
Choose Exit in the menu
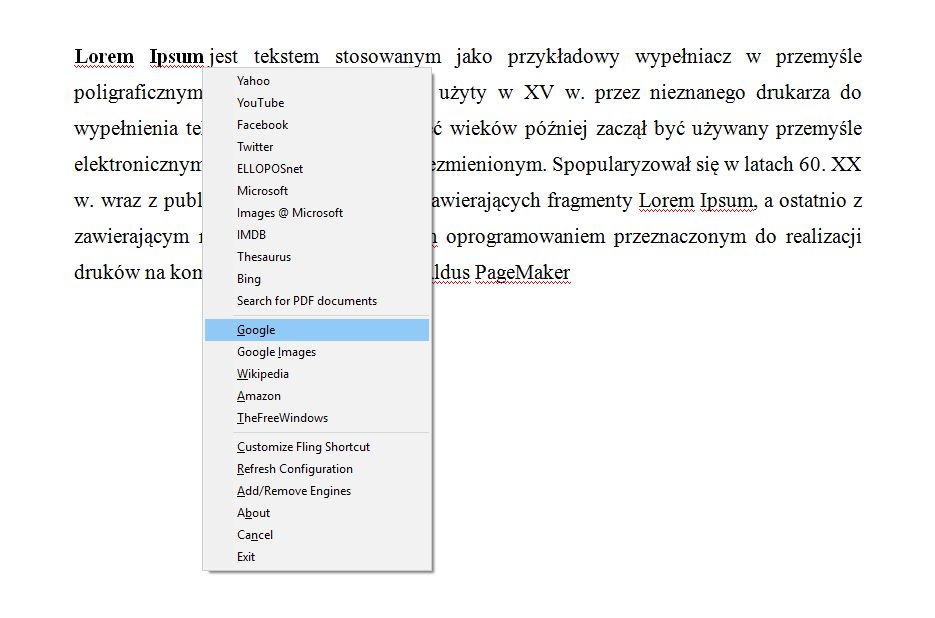(x=317, y=557)
